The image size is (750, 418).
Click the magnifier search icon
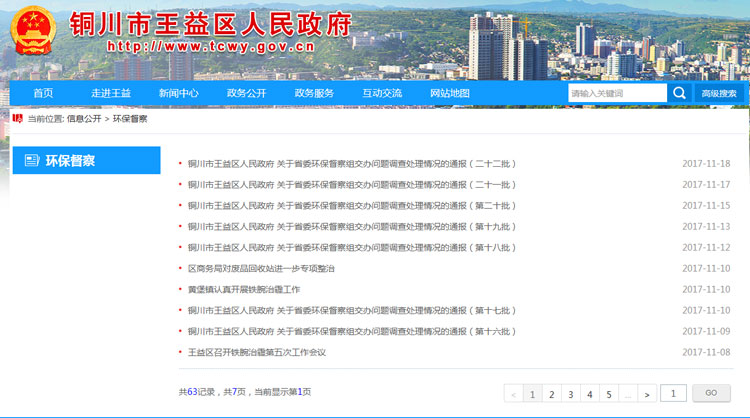(x=680, y=93)
